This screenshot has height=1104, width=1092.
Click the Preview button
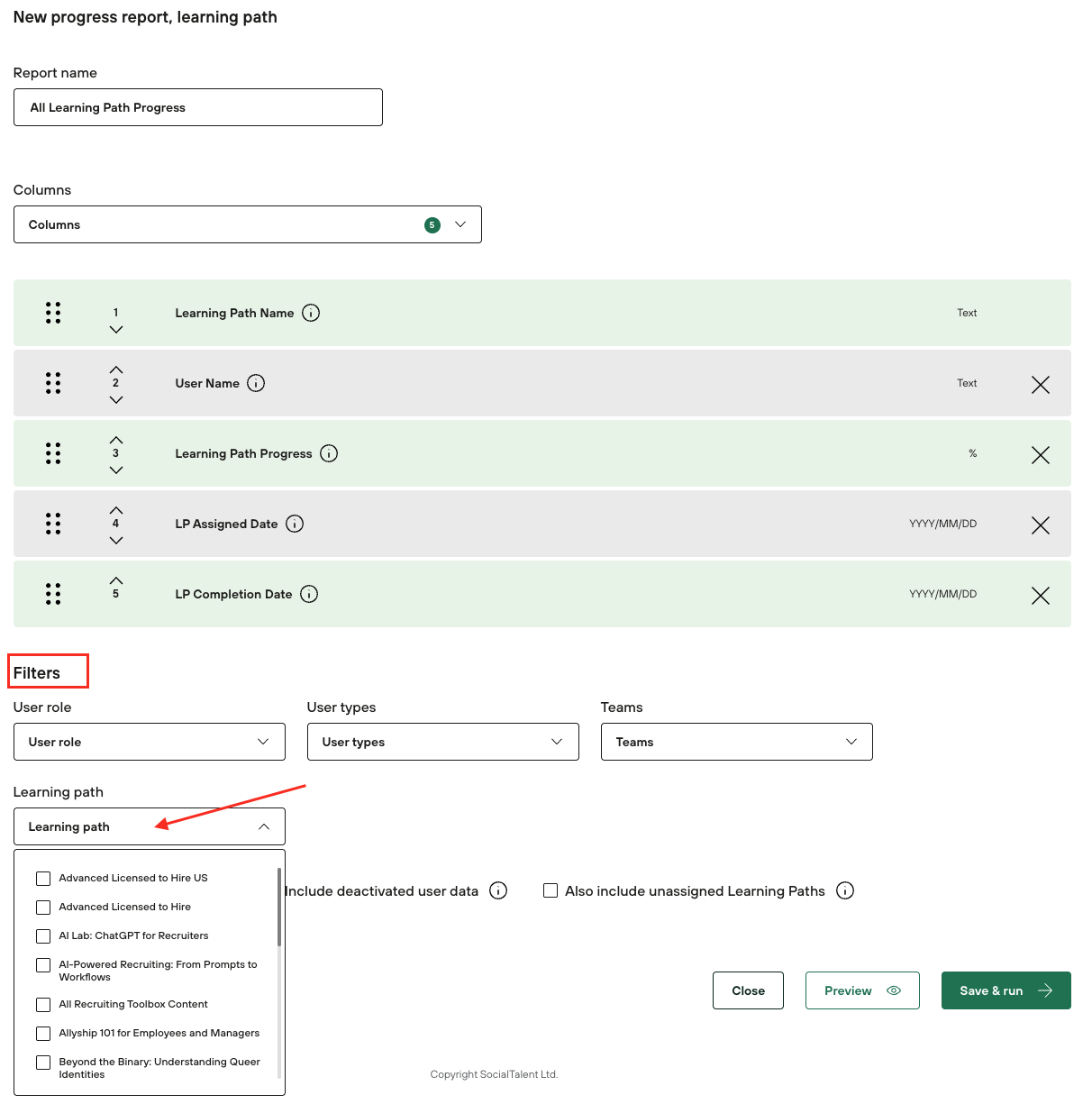(x=861, y=990)
